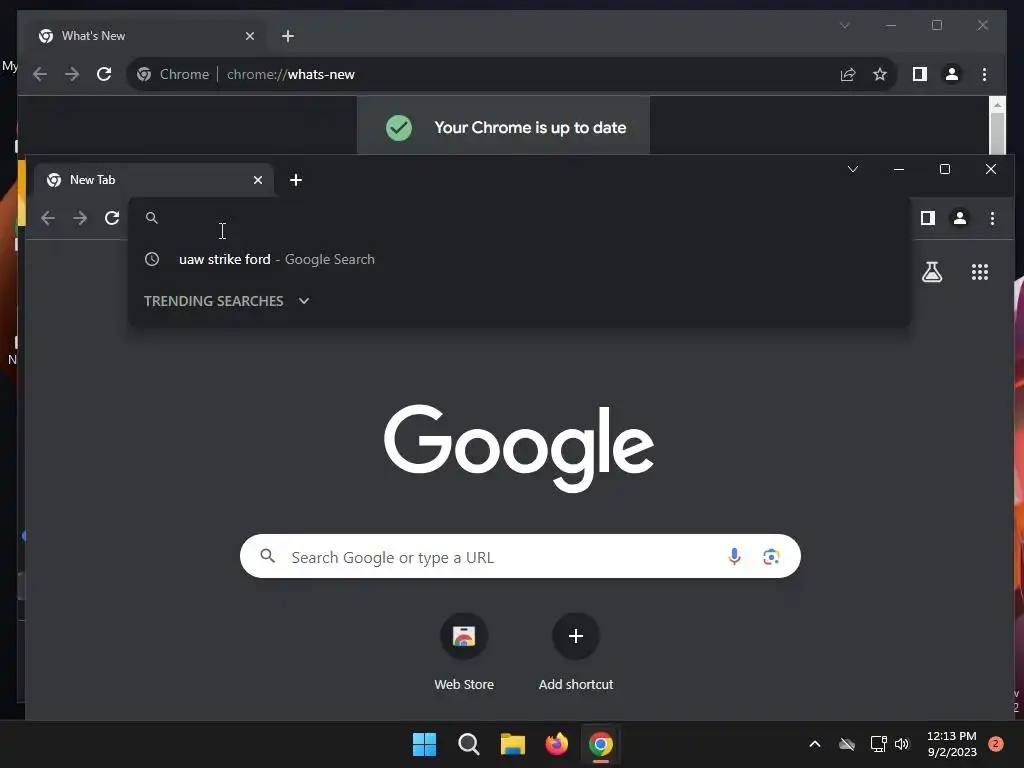Screen dimensions: 1024x768
Task: Open tab search chevron in What's New window
Action: [x=844, y=25]
